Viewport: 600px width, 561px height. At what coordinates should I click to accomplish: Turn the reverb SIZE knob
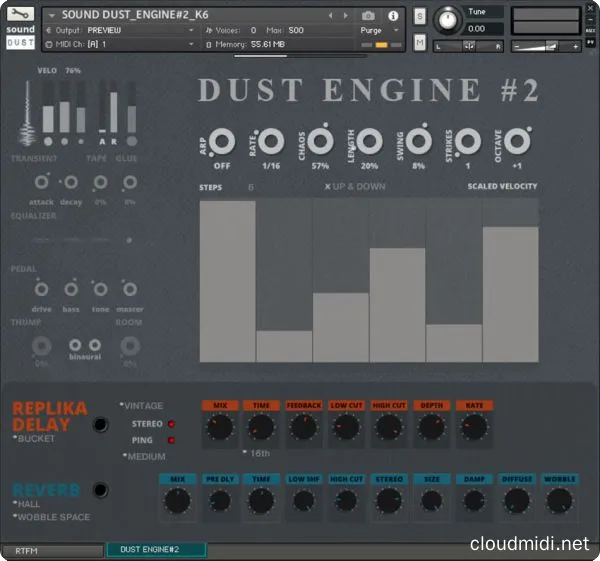[432, 501]
